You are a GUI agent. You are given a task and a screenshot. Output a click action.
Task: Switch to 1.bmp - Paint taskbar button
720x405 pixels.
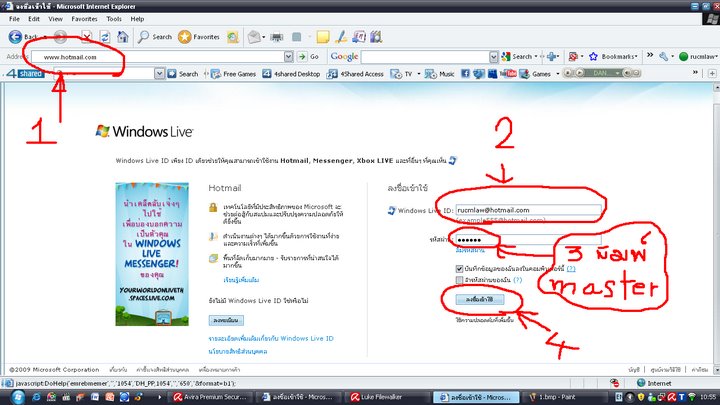pyautogui.click(x=558, y=397)
